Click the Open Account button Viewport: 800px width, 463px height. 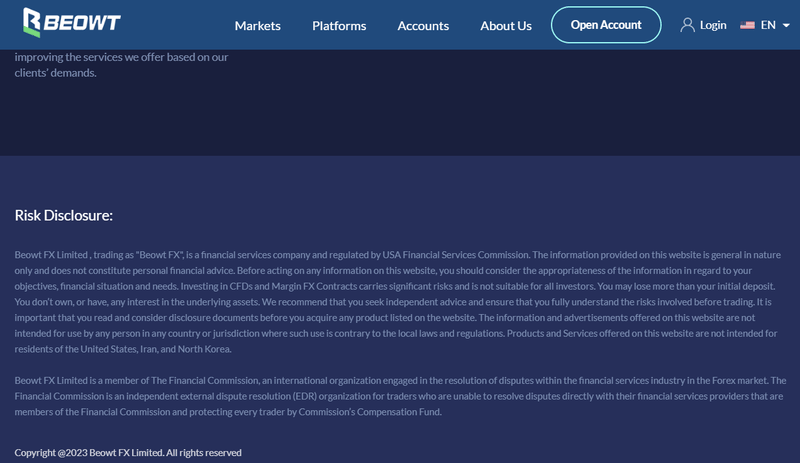pyautogui.click(x=606, y=25)
